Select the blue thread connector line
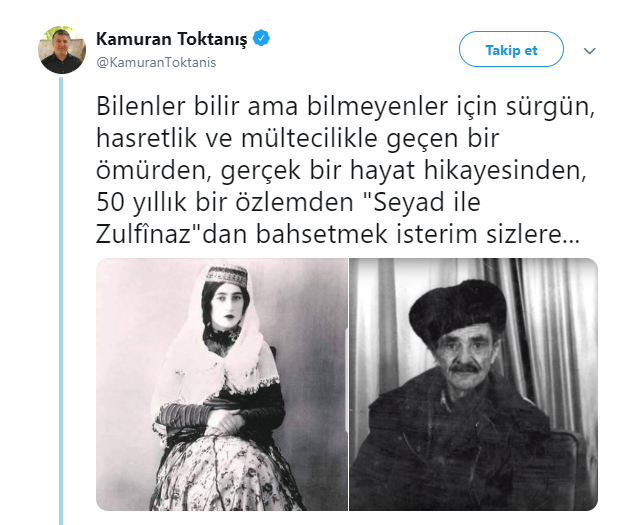Image resolution: width=627 pixels, height=525 pixels. point(61,300)
